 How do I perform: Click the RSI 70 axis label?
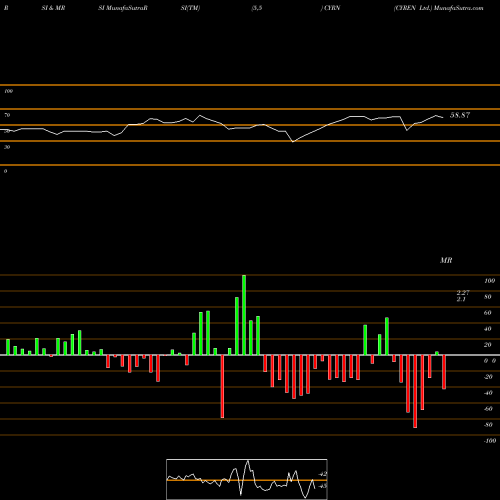7,115
